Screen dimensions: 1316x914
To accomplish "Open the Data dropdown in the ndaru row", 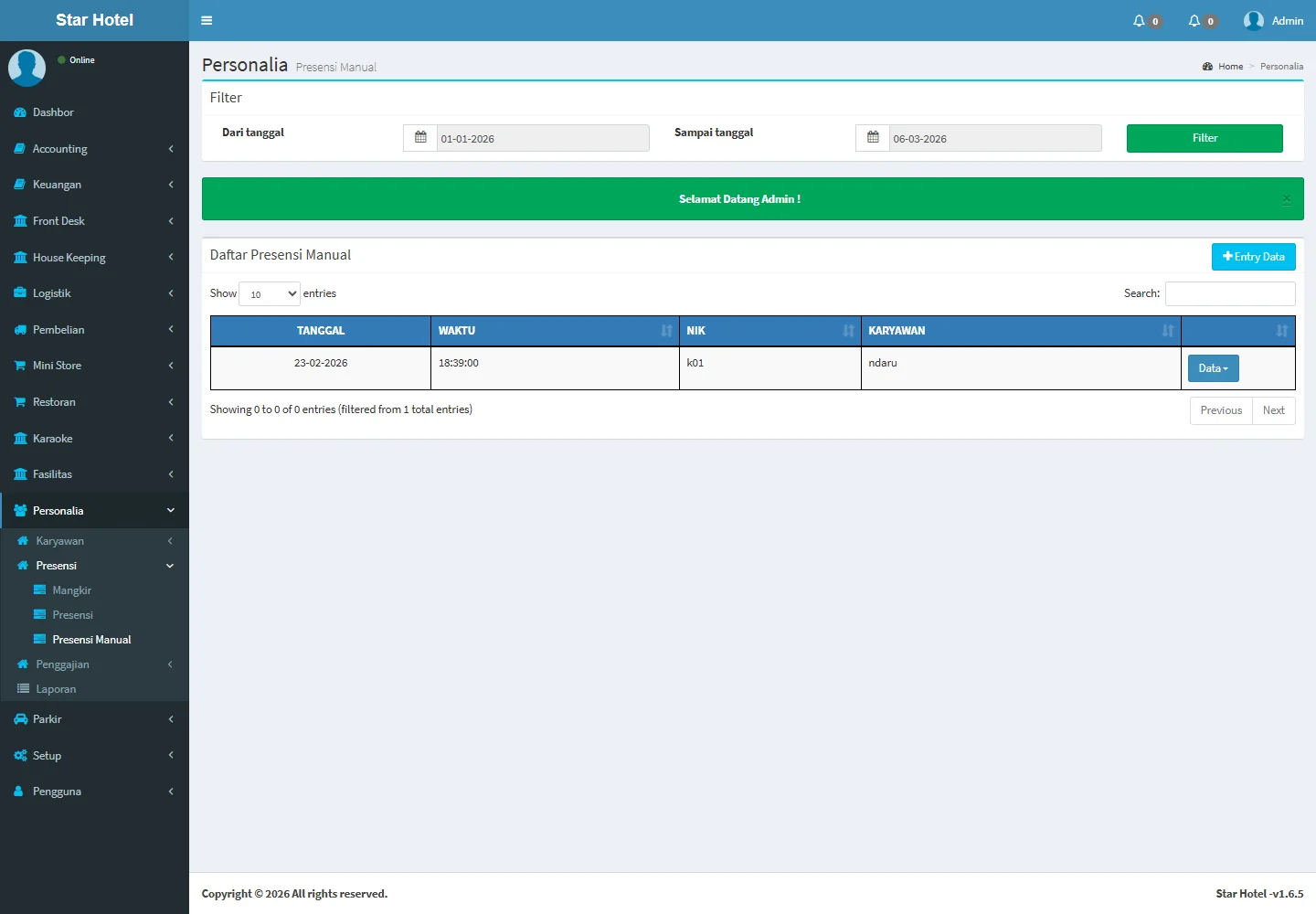I will click(x=1213, y=368).
